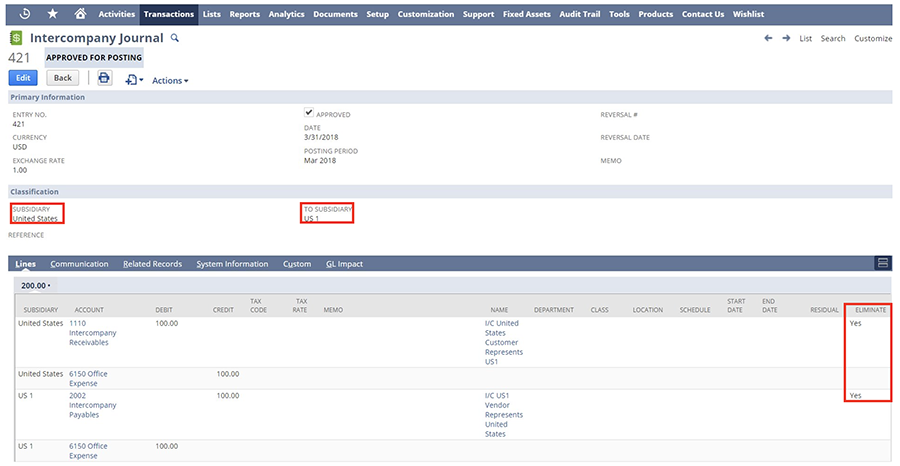Click the star shortcuts icon
Screen dimensions: 900x466
[x=52, y=14]
